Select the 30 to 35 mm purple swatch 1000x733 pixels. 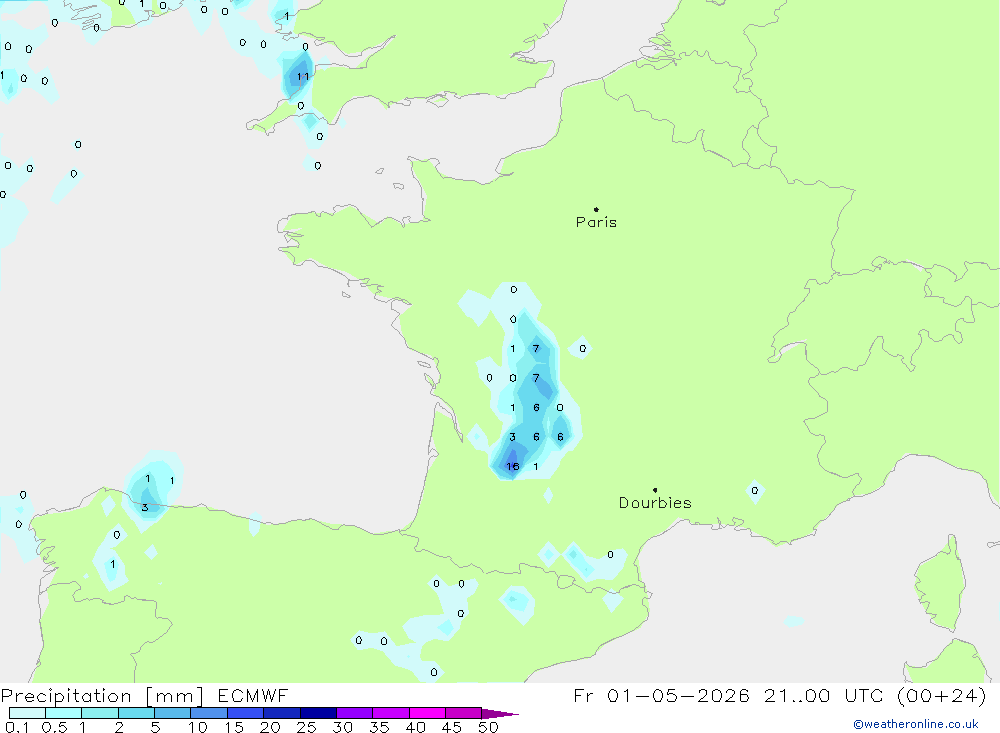click(x=354, y=713)
